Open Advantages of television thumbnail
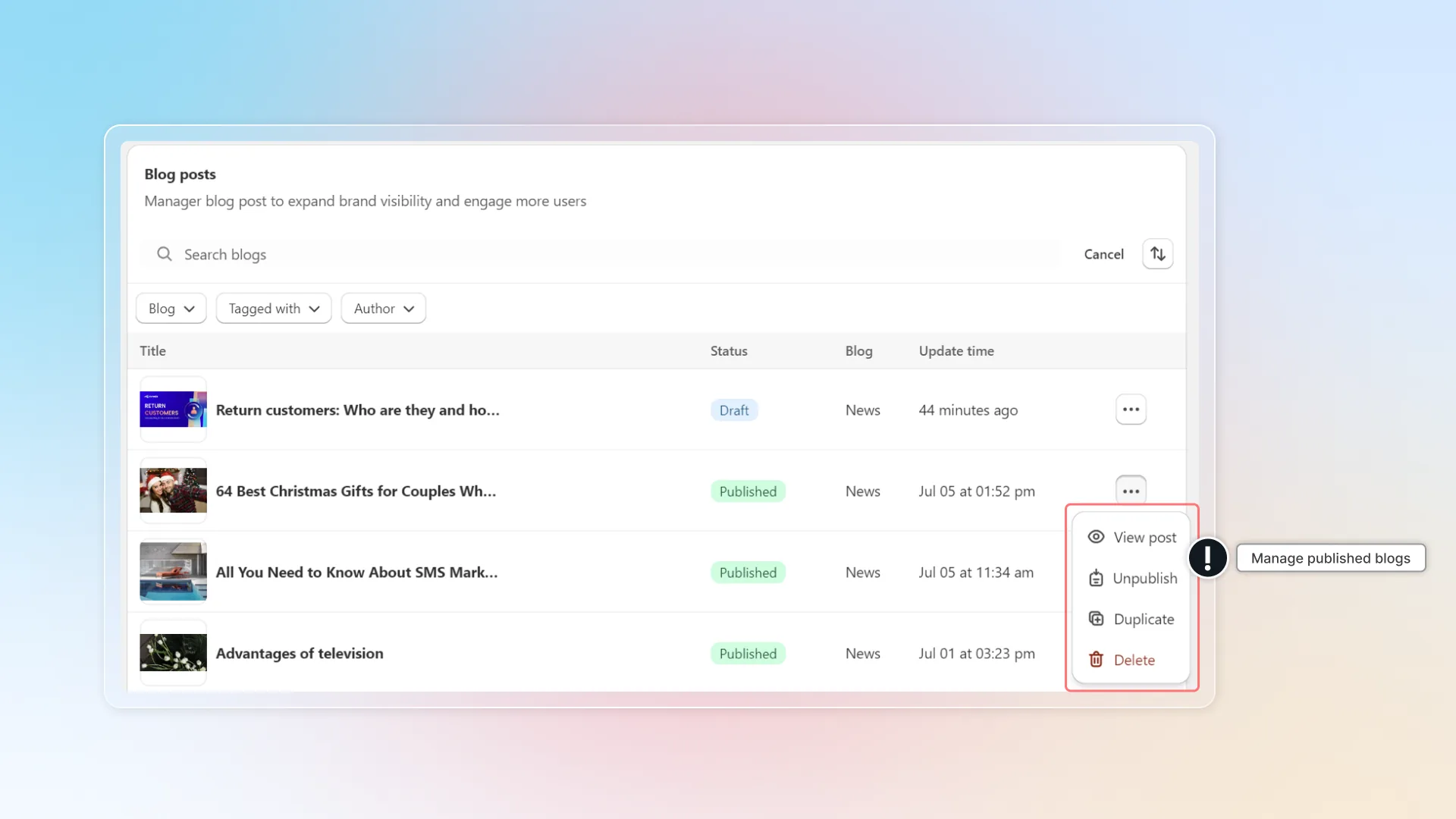The width and height of the screenshot is (1456, 819). 173,653
